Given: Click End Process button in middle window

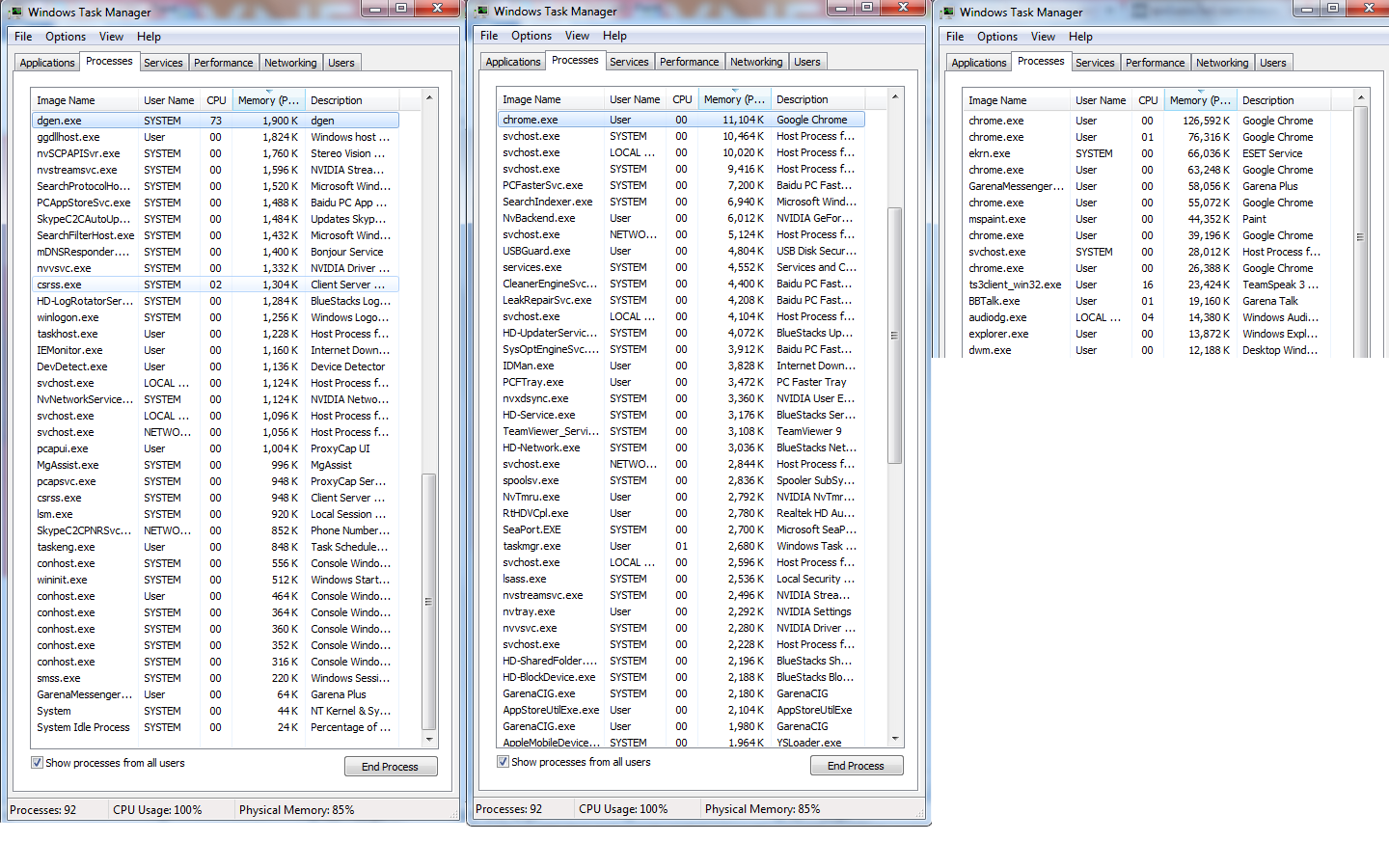Looking at the screenshot, I should 857,766.
